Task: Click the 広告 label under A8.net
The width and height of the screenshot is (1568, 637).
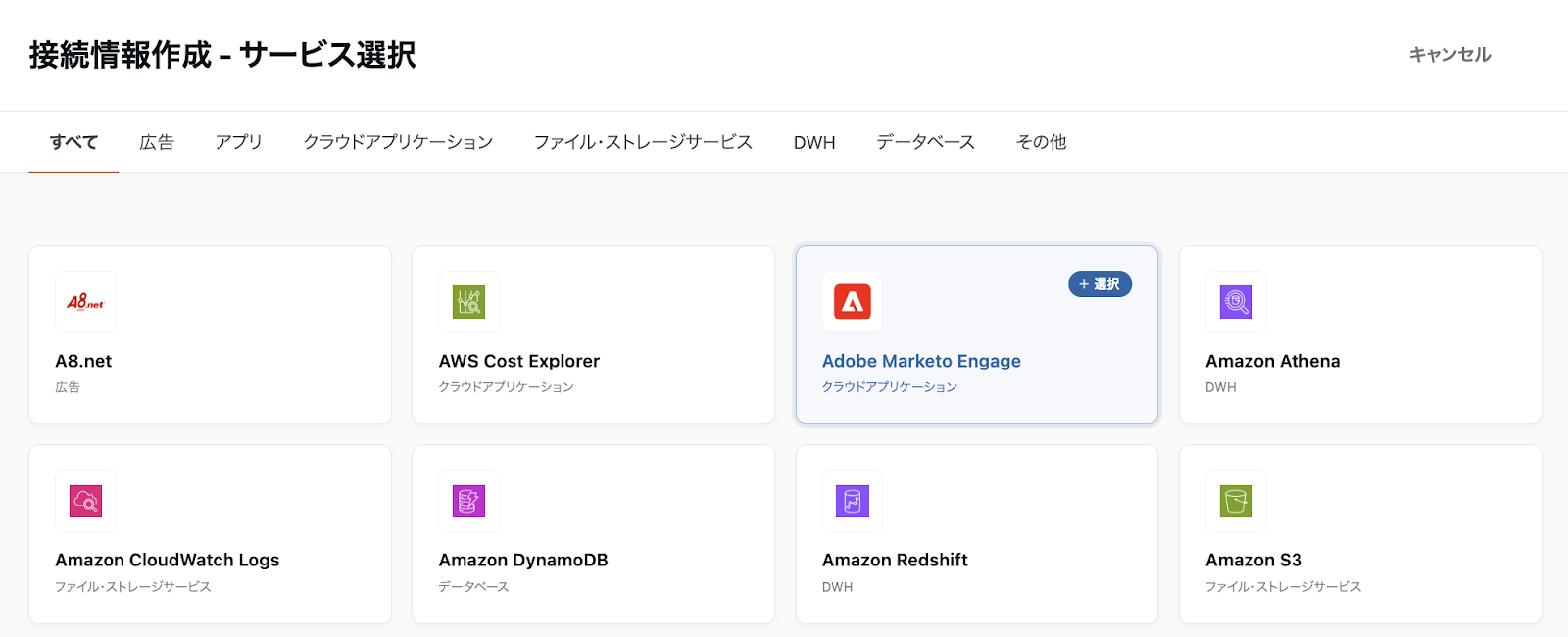Action: (x=68, y=387)
